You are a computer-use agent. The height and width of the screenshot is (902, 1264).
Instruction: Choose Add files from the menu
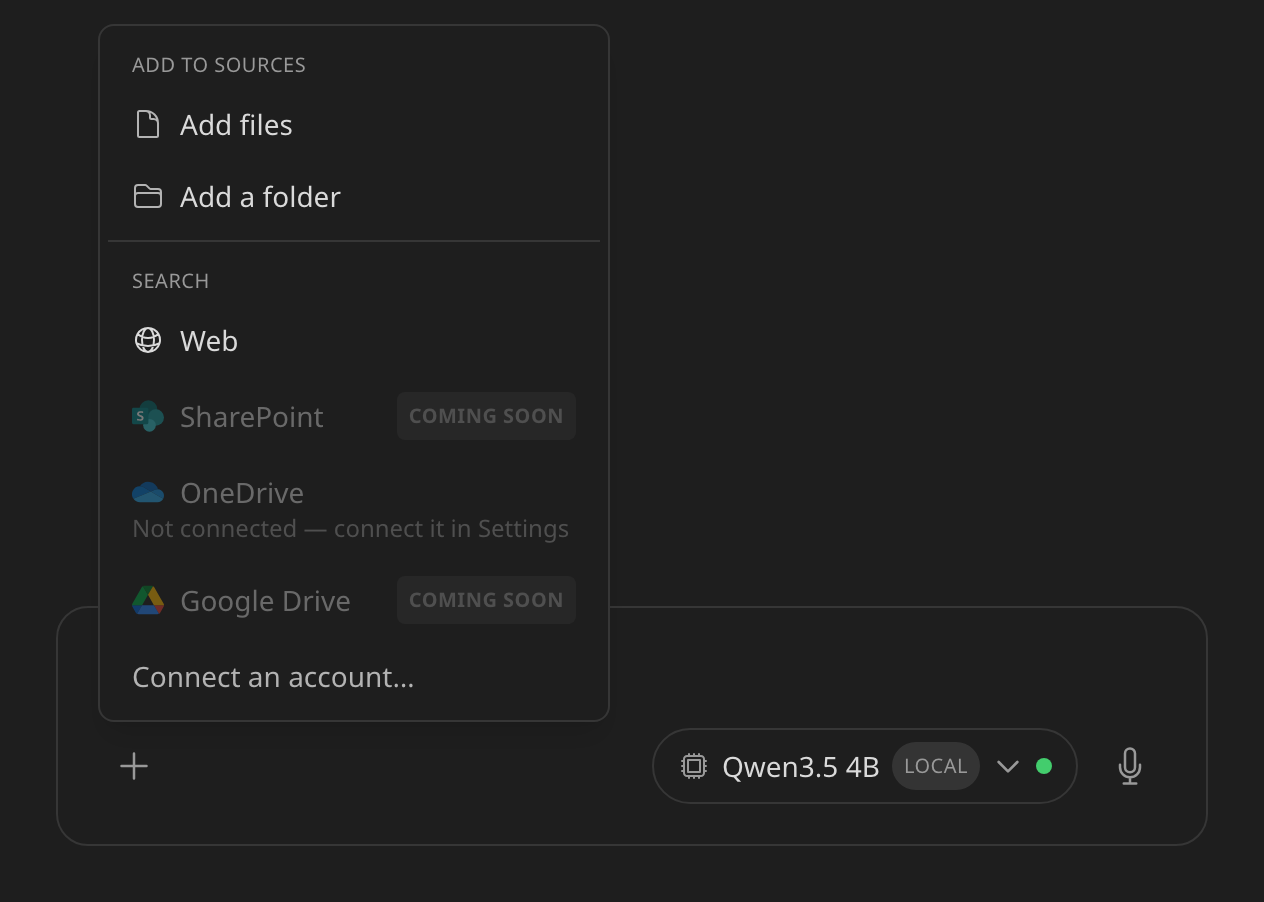pyautogui.click(x=354, y=125)
